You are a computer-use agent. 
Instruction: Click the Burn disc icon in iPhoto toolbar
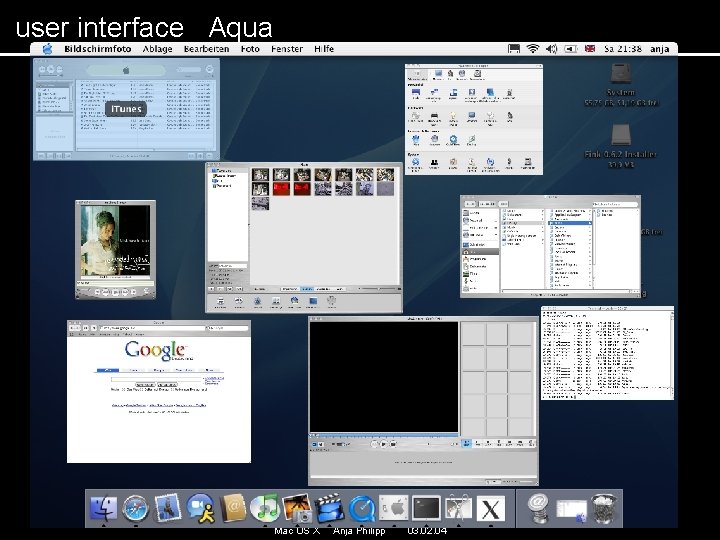(332, 301)
